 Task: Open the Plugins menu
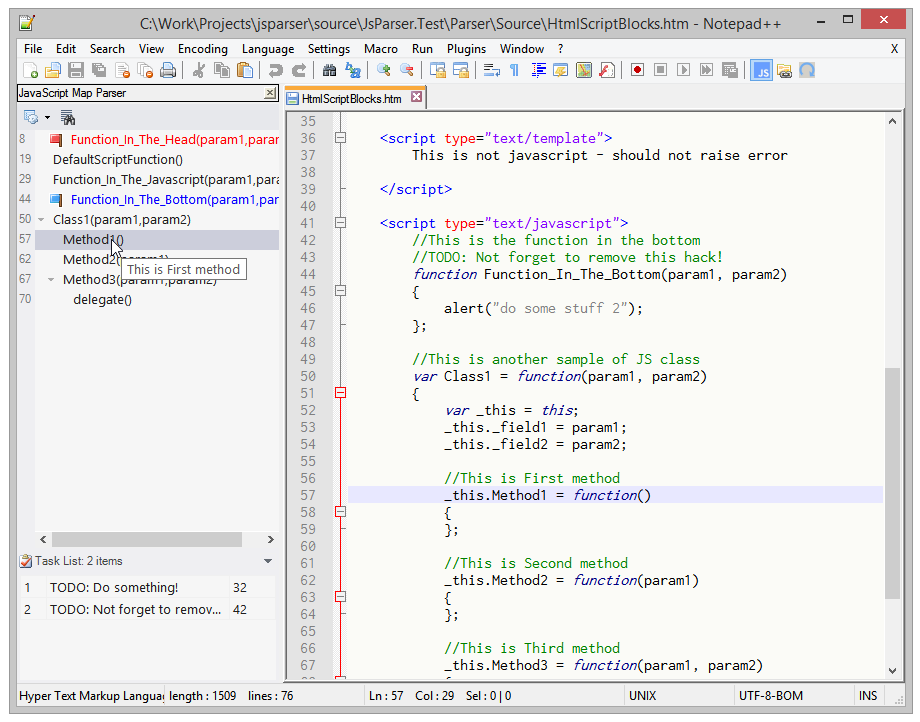[x=466, y=49]
